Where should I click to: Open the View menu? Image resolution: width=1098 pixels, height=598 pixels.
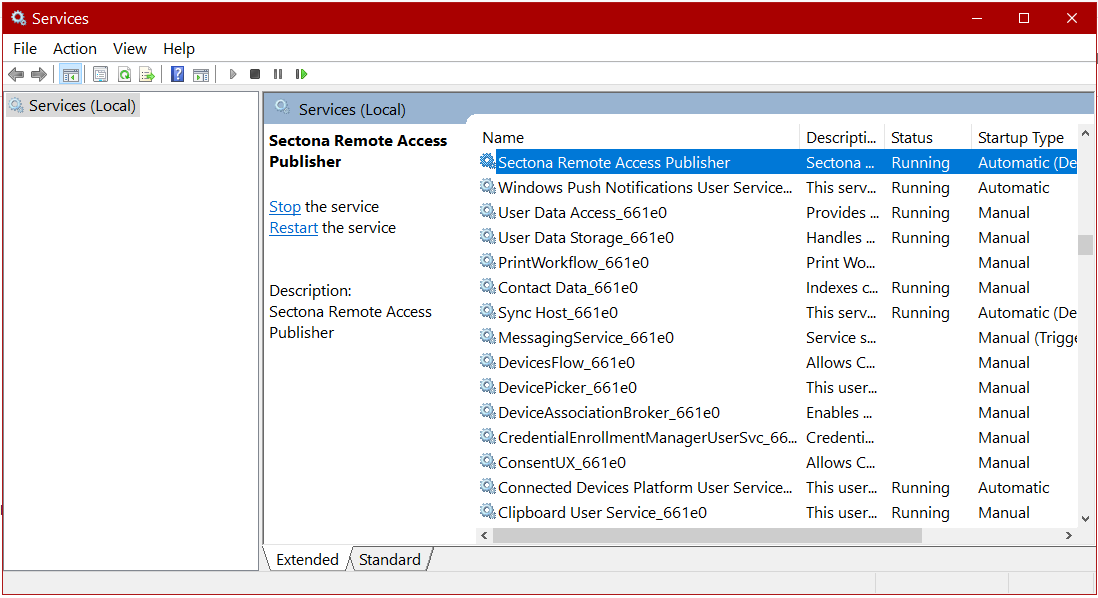[130, 48]
